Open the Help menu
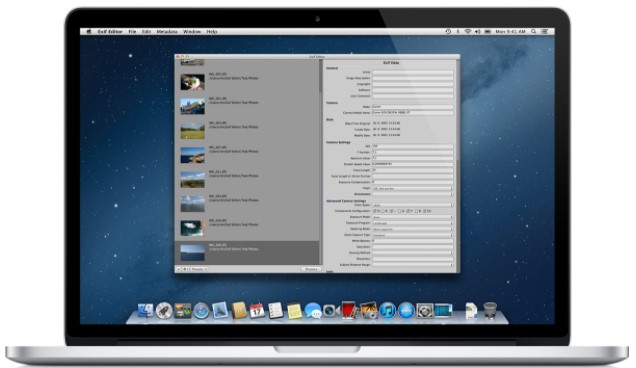Screen dimensions: 636x368 [212, 31]
